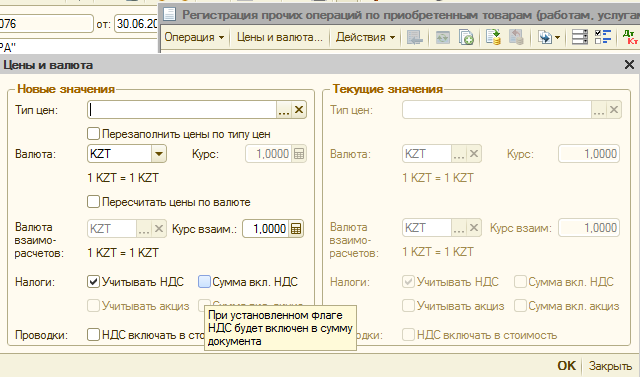Uncheck Учитывать НДС under new values
The width and height of the screenshot is (640, 377).
93,282
